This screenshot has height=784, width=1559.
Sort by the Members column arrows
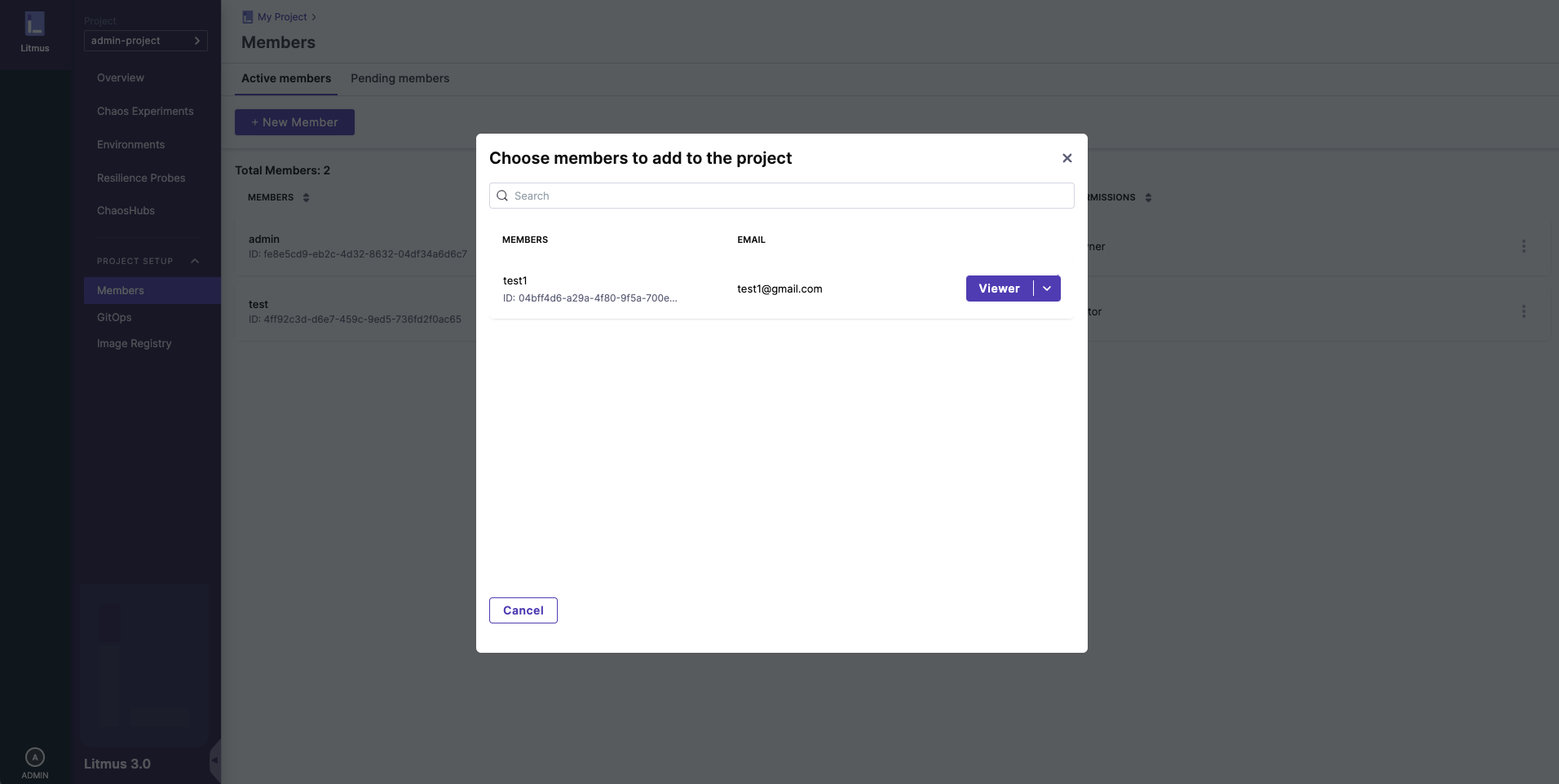(x=306, y=197)
